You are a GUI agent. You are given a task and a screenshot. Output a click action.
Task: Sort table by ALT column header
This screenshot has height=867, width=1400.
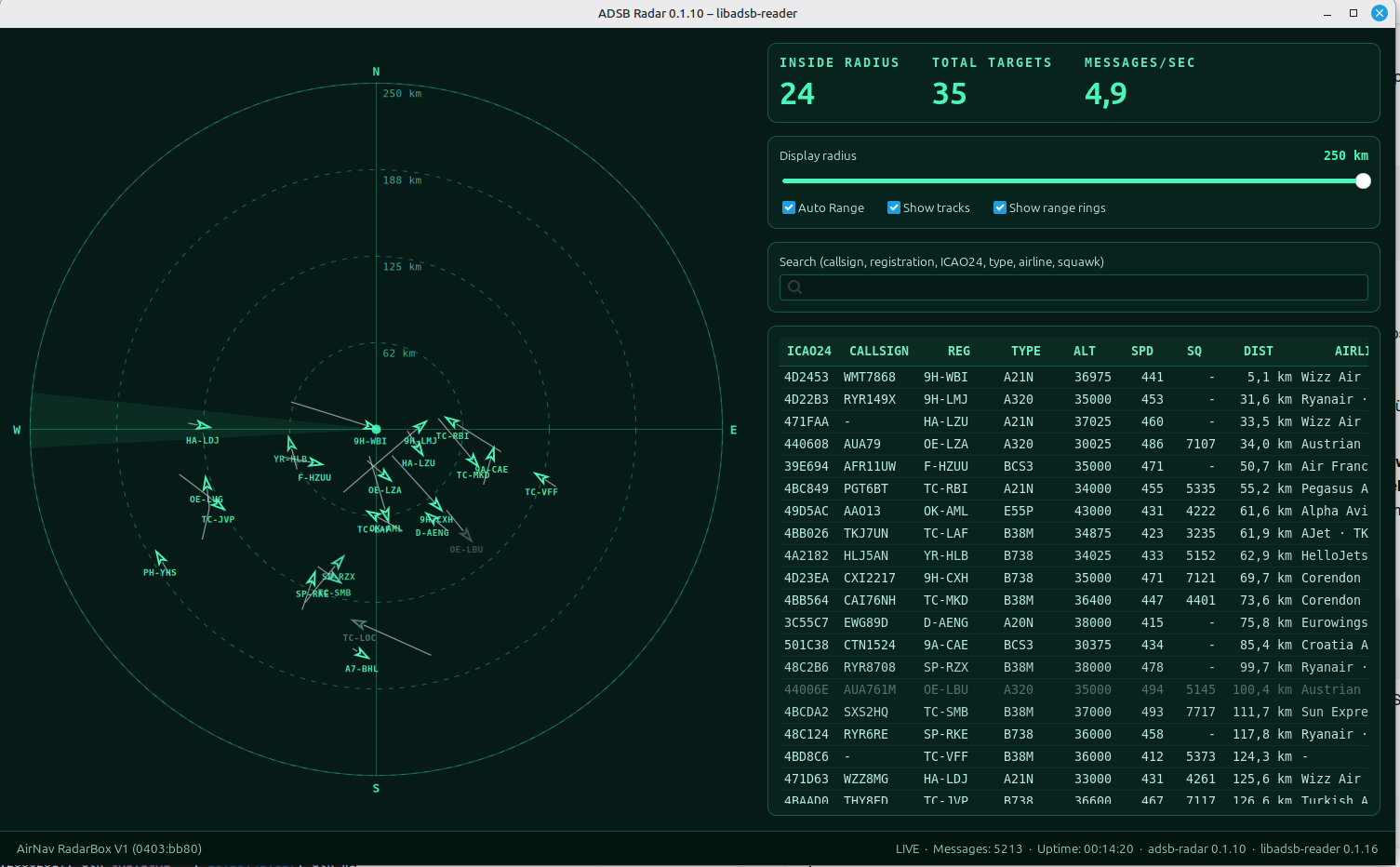[x=1085, y=351]
